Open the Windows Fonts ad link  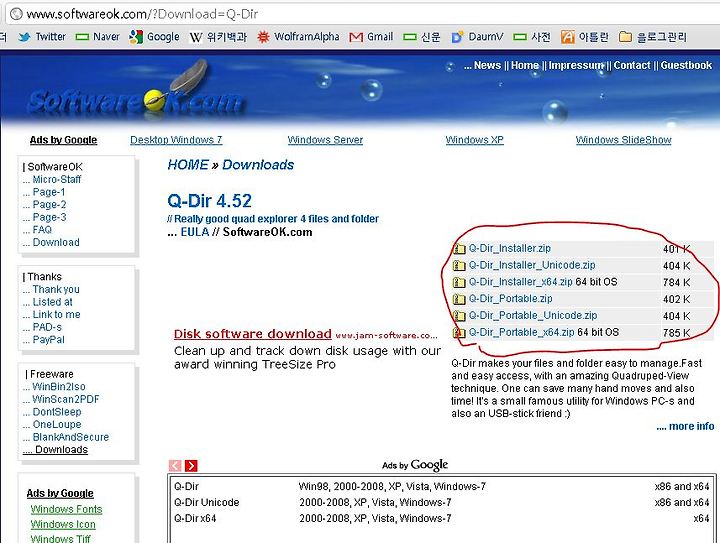click(66, 509)
